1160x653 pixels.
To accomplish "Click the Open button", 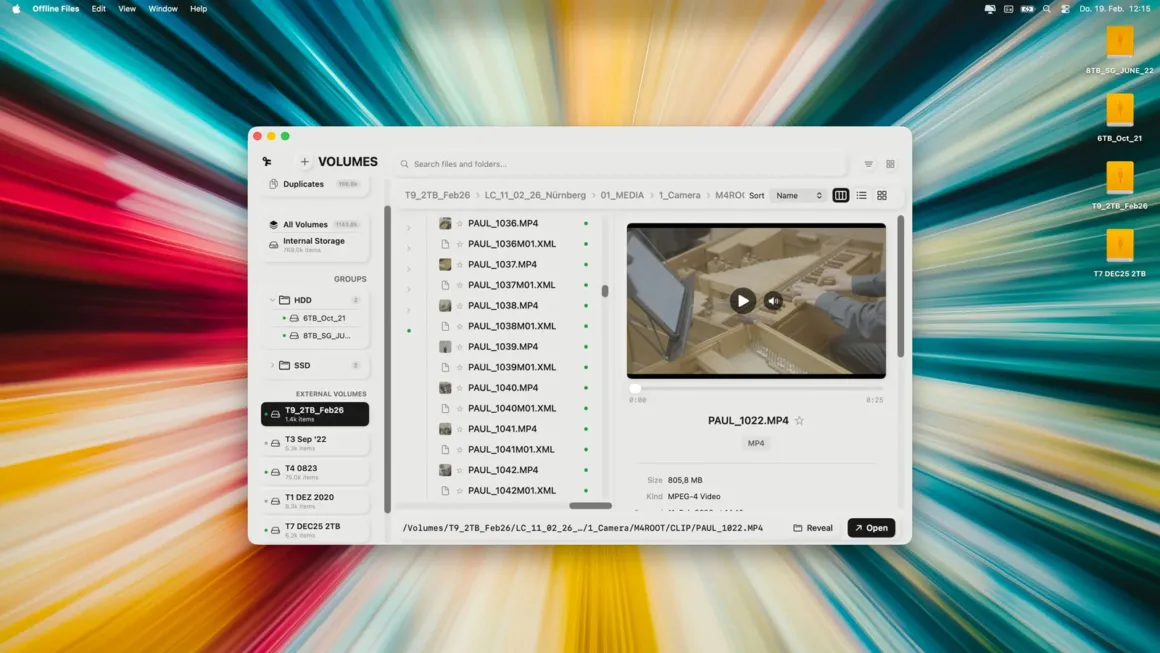I will pos(870,527).
